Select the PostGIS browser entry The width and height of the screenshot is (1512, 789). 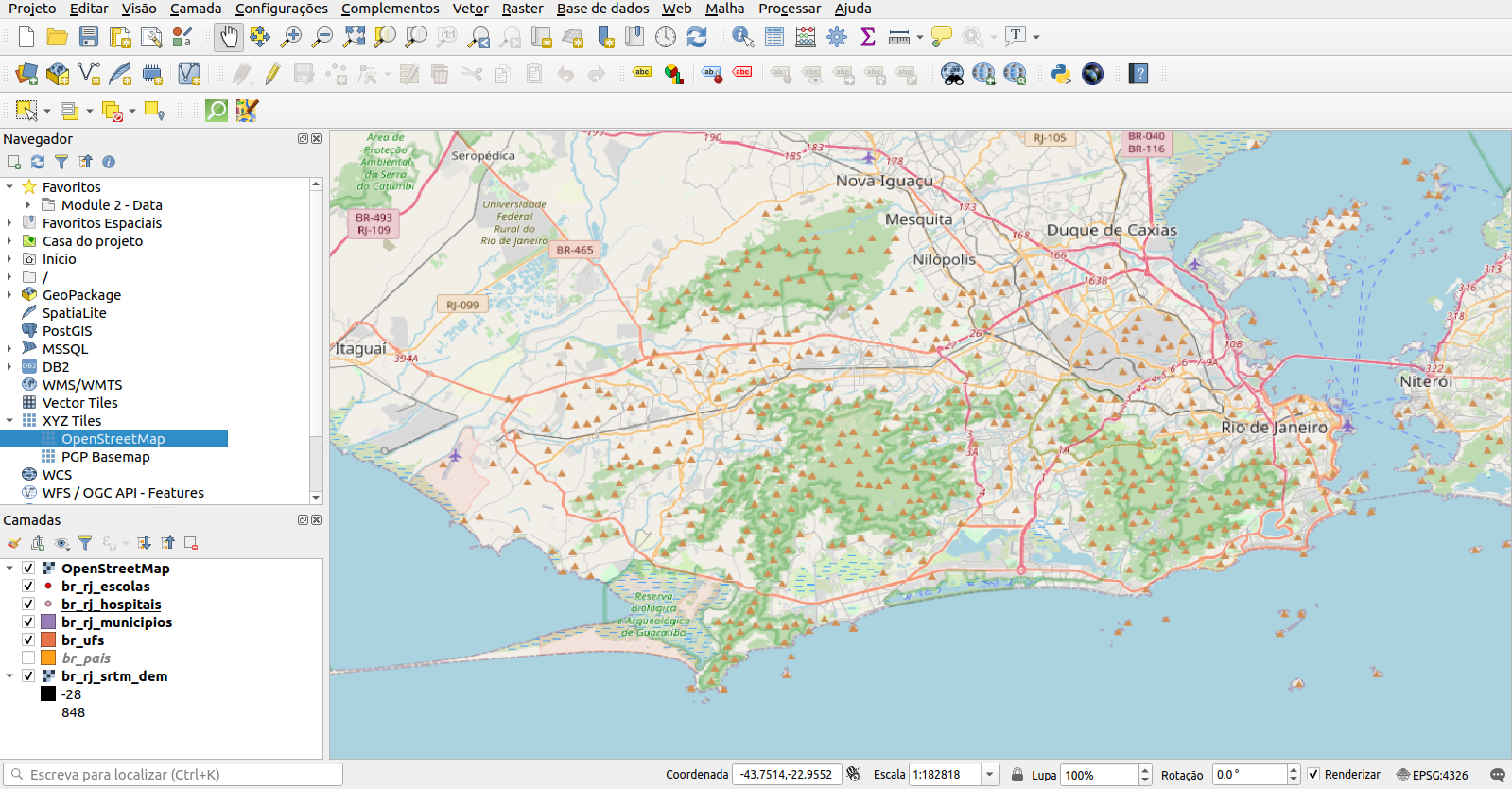coord(67,331)
